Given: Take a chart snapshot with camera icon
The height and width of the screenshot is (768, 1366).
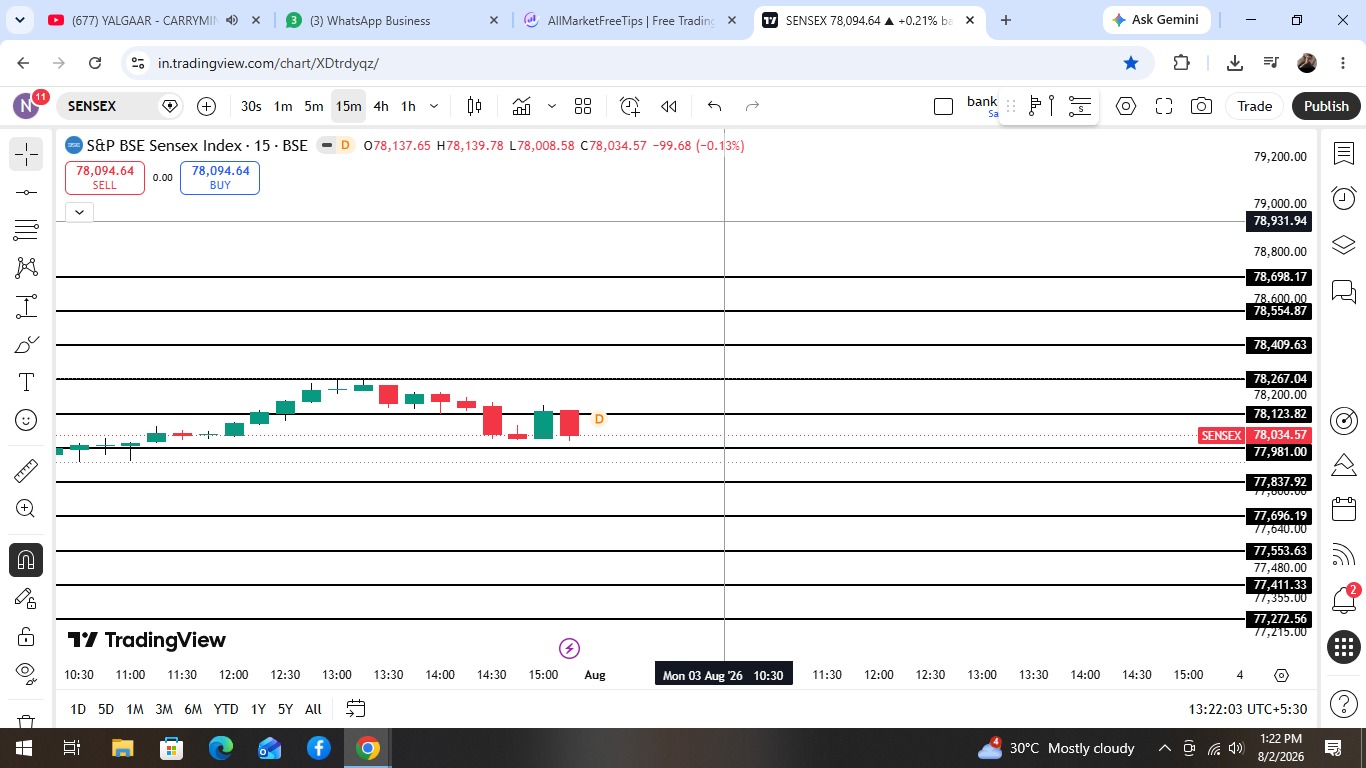Looking at the screenshot, I should [1202, 106].
